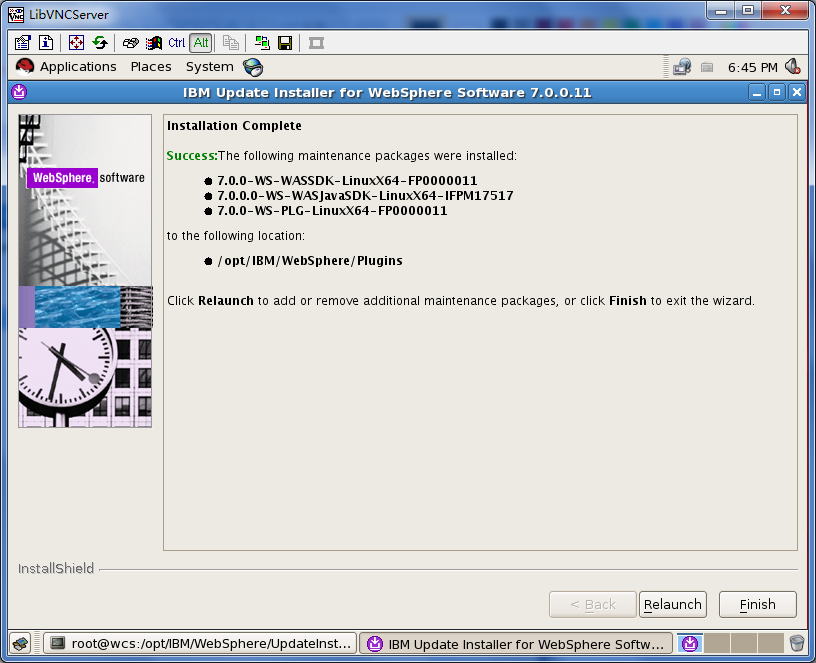Open the trash icon in bottom panel

pos(796,643)
